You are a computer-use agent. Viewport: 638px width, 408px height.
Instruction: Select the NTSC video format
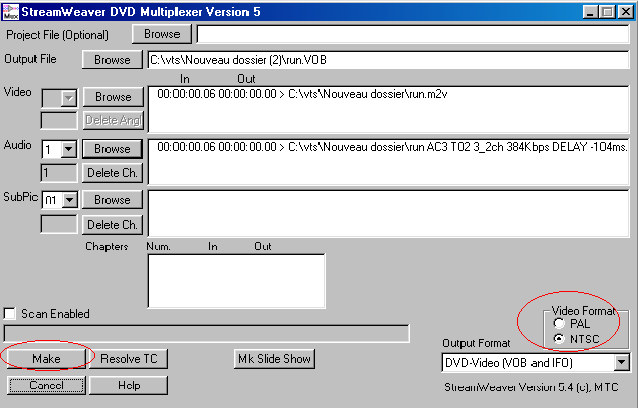559,338
